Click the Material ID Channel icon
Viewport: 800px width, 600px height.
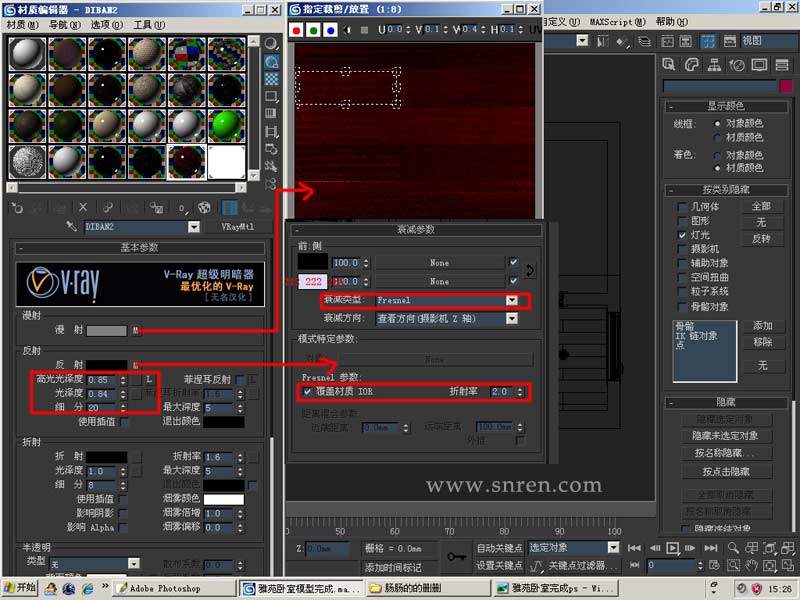(182, 208)
